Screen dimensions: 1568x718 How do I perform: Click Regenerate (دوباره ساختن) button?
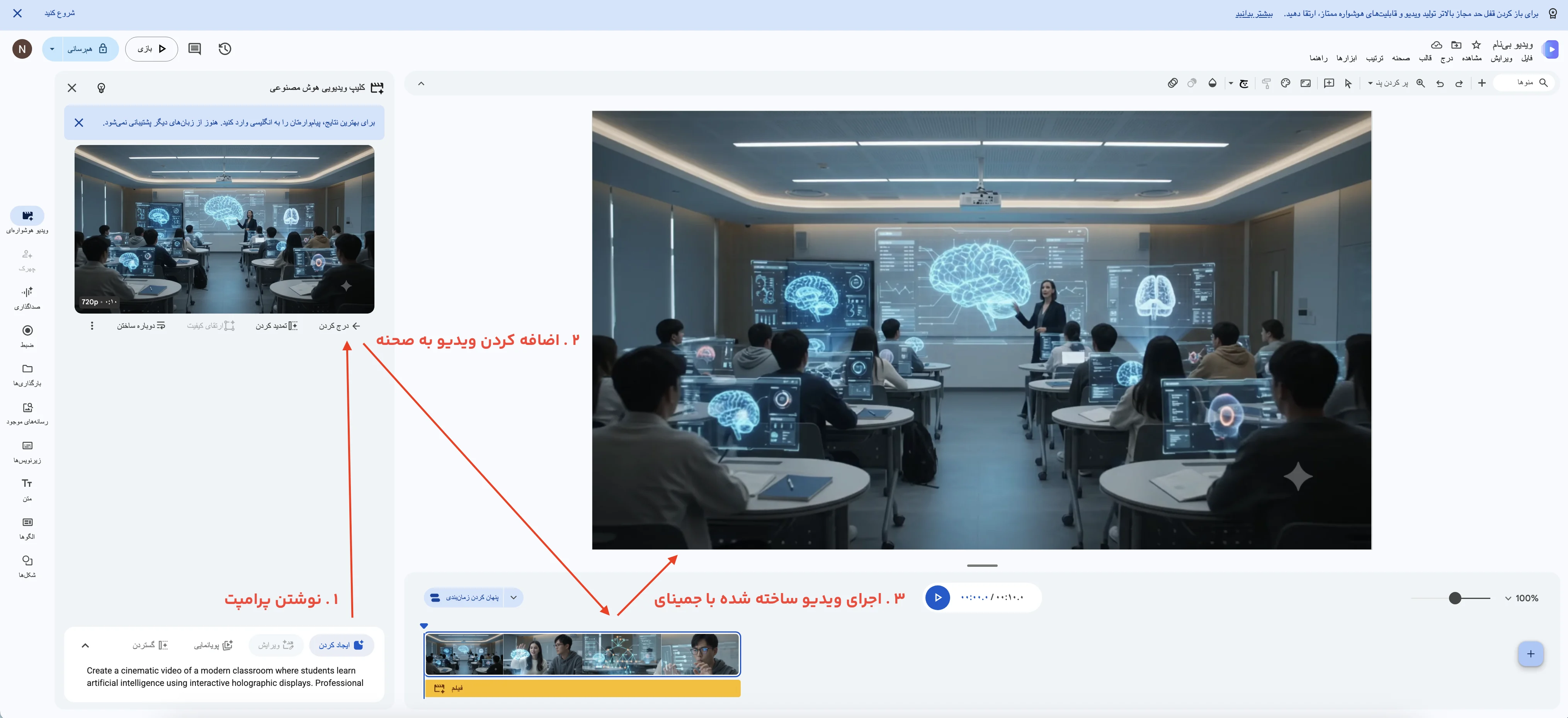pyautogui.click(x=141, y=326)
